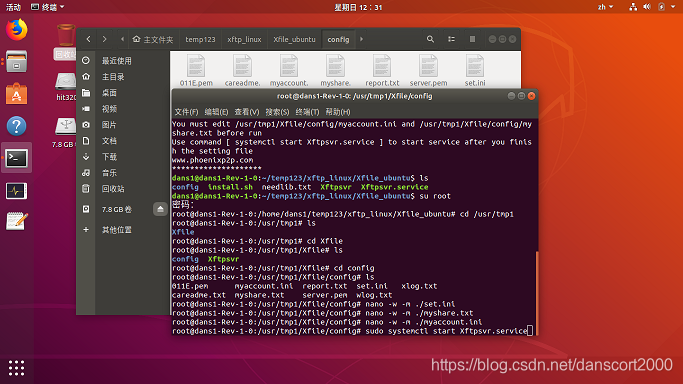683x384 pixels.
Task: Open clock and calendar in top bar
Action: [358, 7]
